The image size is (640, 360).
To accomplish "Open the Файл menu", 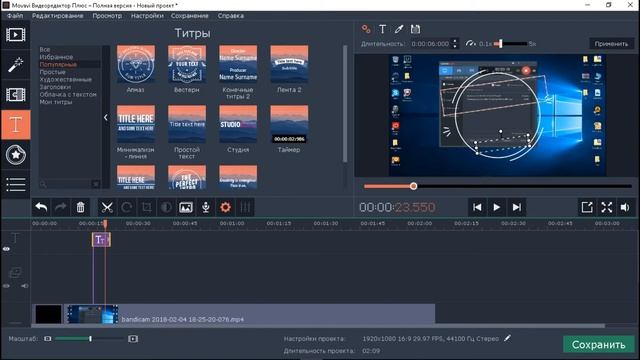I will tap(15, 16).
